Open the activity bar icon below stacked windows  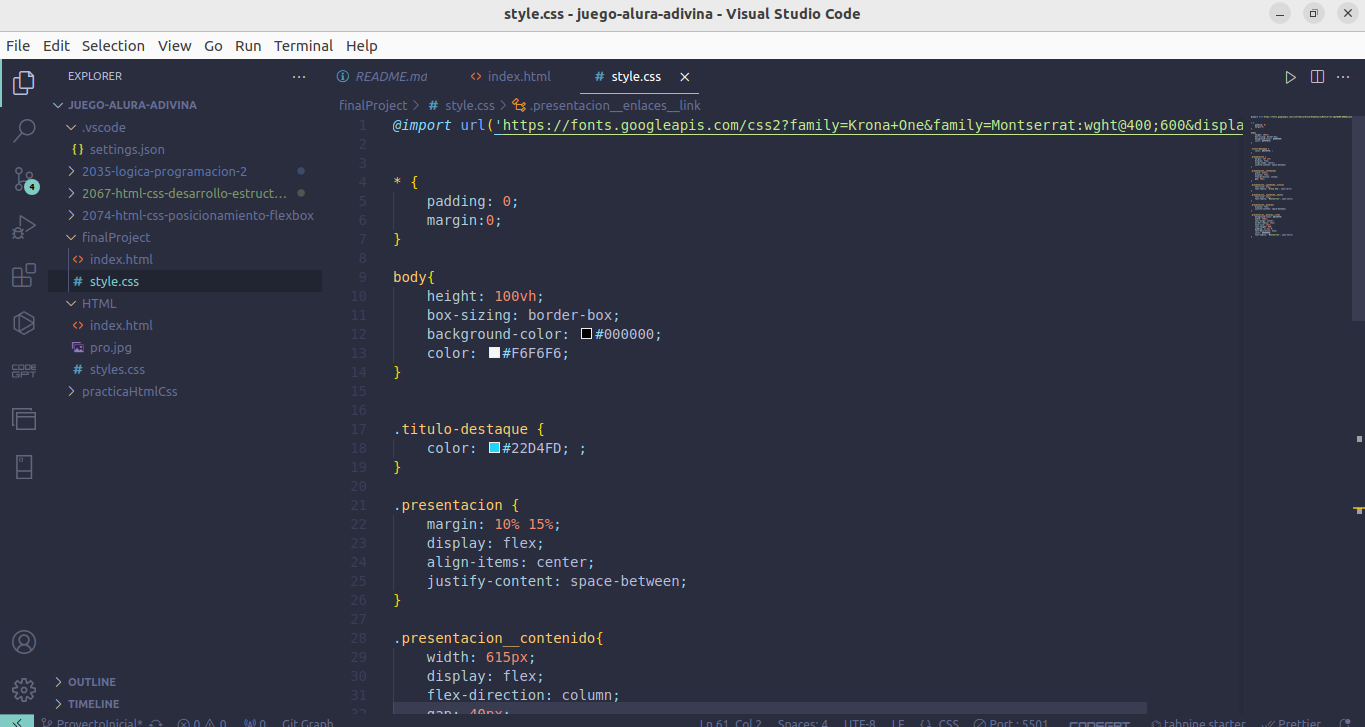click(24, 467)
